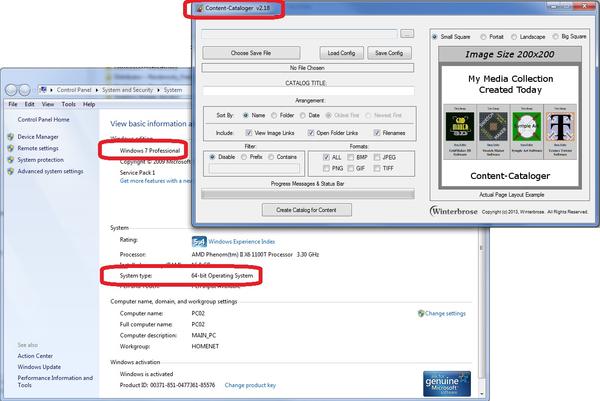Image resolution: width=600 pixels, height=401 pixels.
Task: Click the Winterbrose logo in Content-Cataloger
Action: 454,211
